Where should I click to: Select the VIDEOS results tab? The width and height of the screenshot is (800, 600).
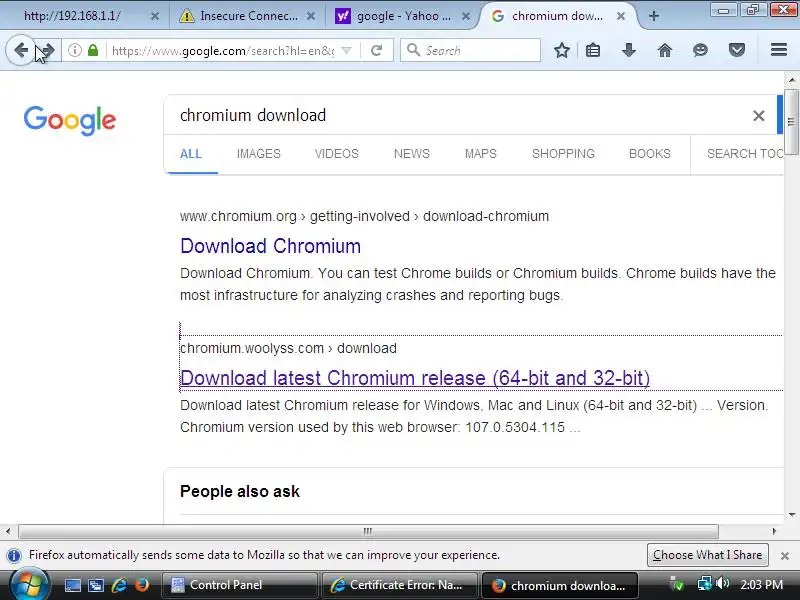pos(337,154)
